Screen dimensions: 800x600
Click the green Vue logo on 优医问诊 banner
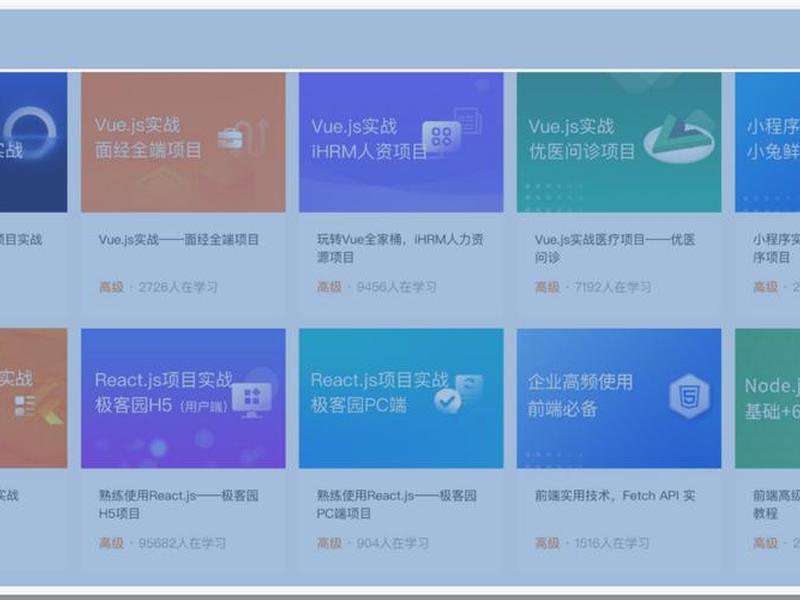(x=679, y=138)
